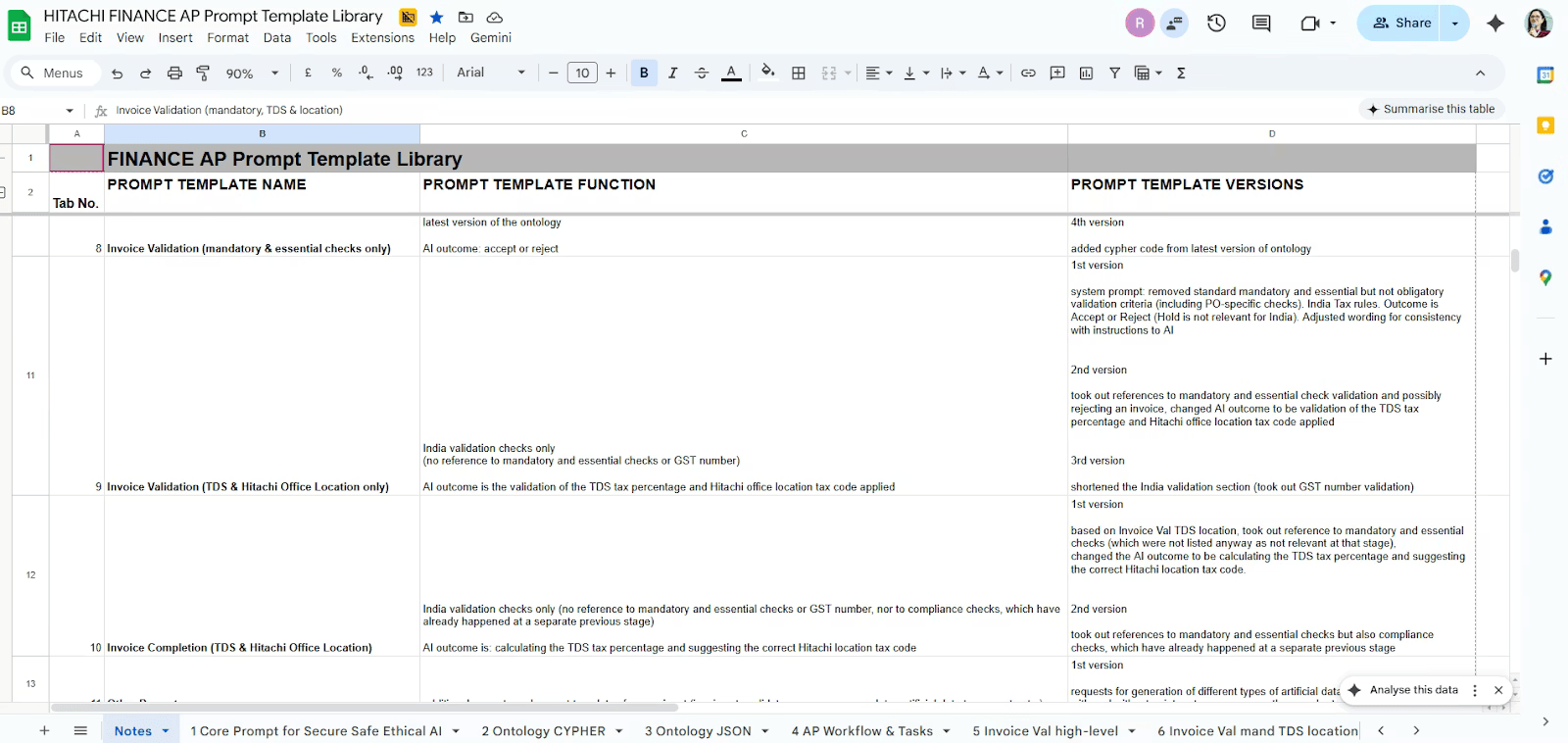Open text colour picker
This screenshot has width=1568, height=743.
pos(731,73)
